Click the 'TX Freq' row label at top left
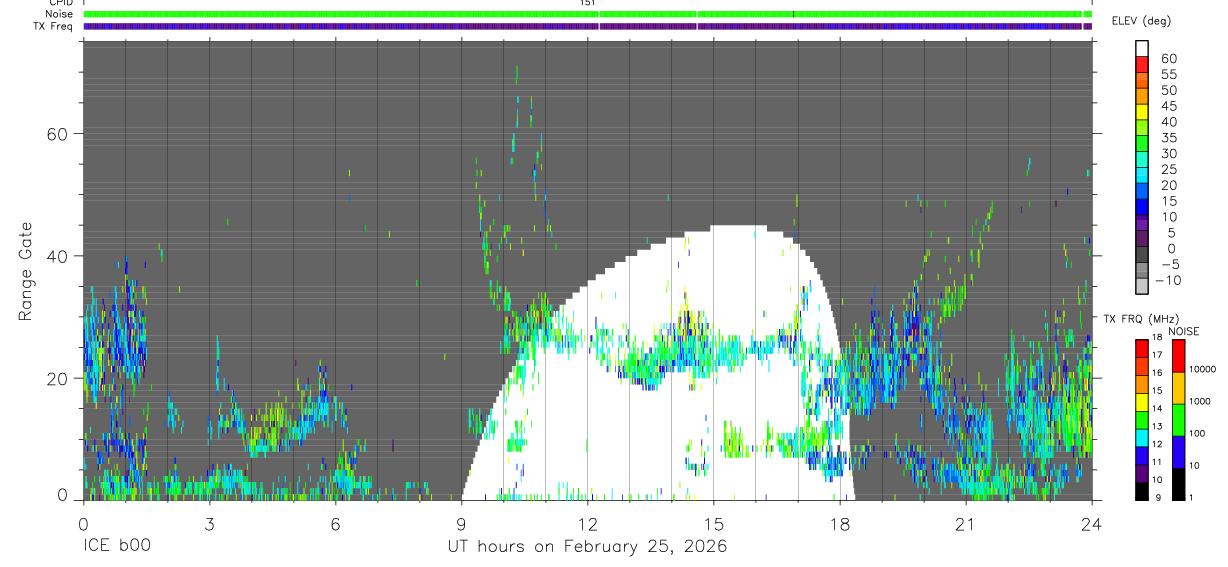This screenshot has width=1228, height=567. pyautogui.click(x=54, y=26)
